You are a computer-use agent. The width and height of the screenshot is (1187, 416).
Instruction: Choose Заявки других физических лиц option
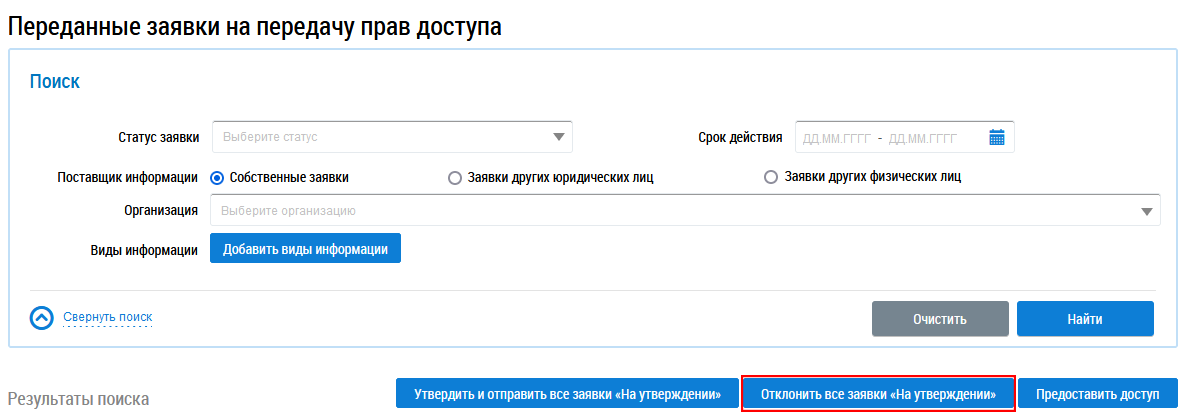770,178
